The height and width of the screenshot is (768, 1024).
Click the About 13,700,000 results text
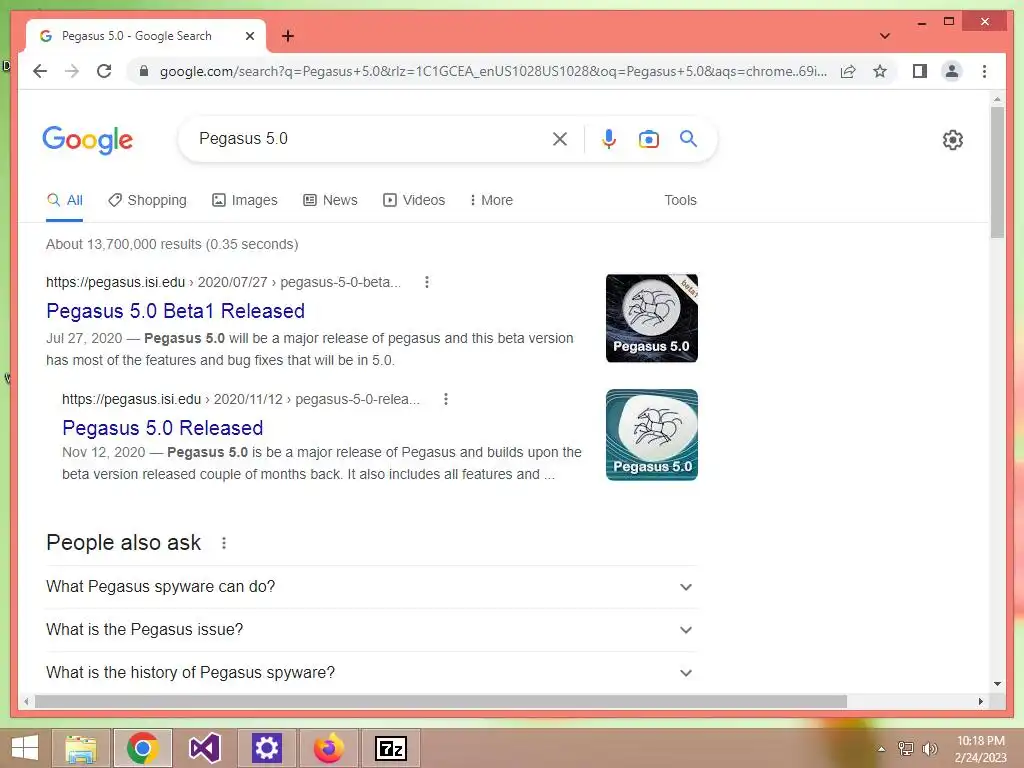coord(172,244)
